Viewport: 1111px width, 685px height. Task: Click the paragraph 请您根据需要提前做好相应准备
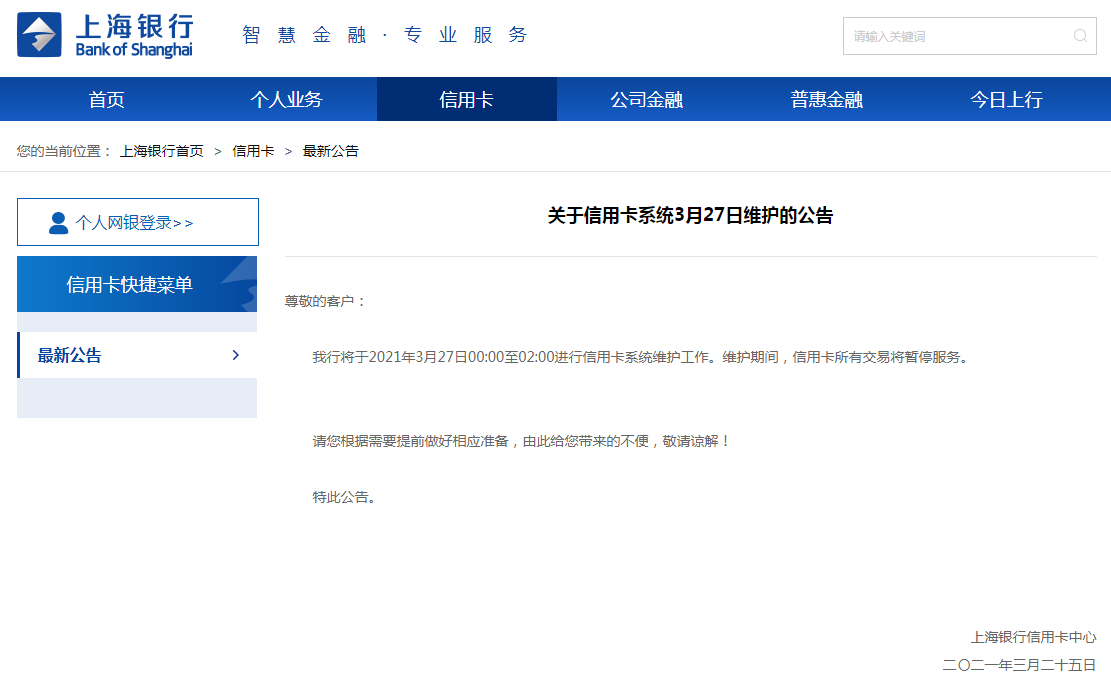(521, 441)
